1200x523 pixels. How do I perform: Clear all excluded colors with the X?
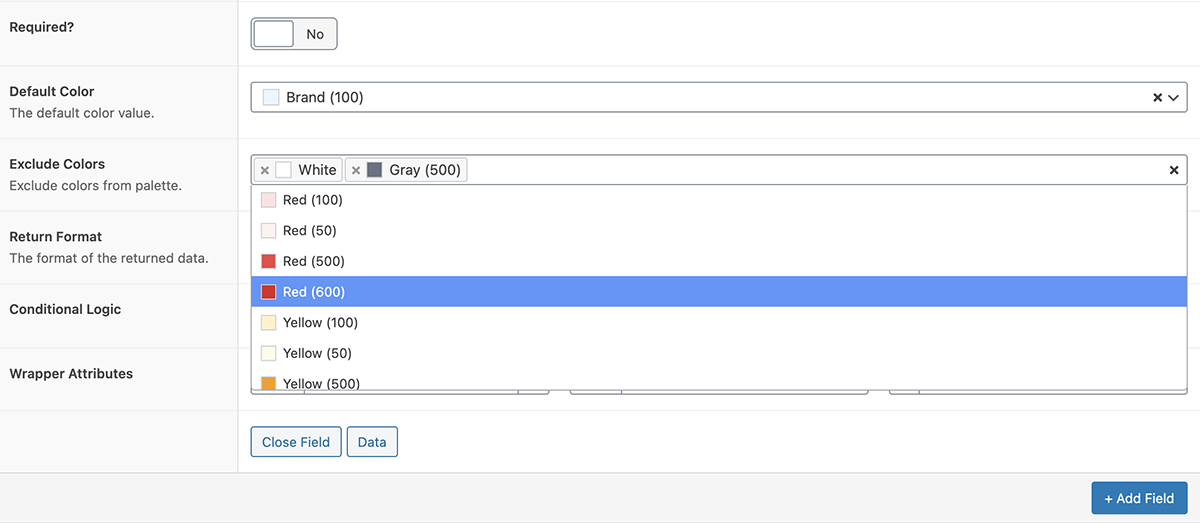pos(1174,170)
